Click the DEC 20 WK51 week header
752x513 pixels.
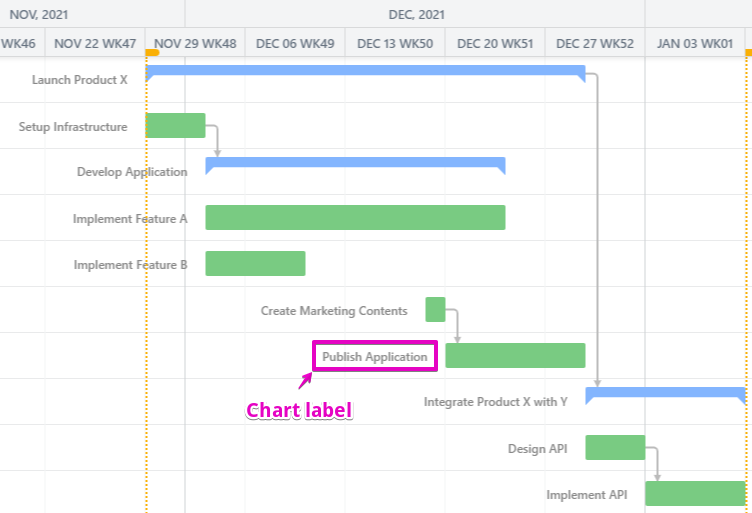pyautogui.click(x=495, y=43)
